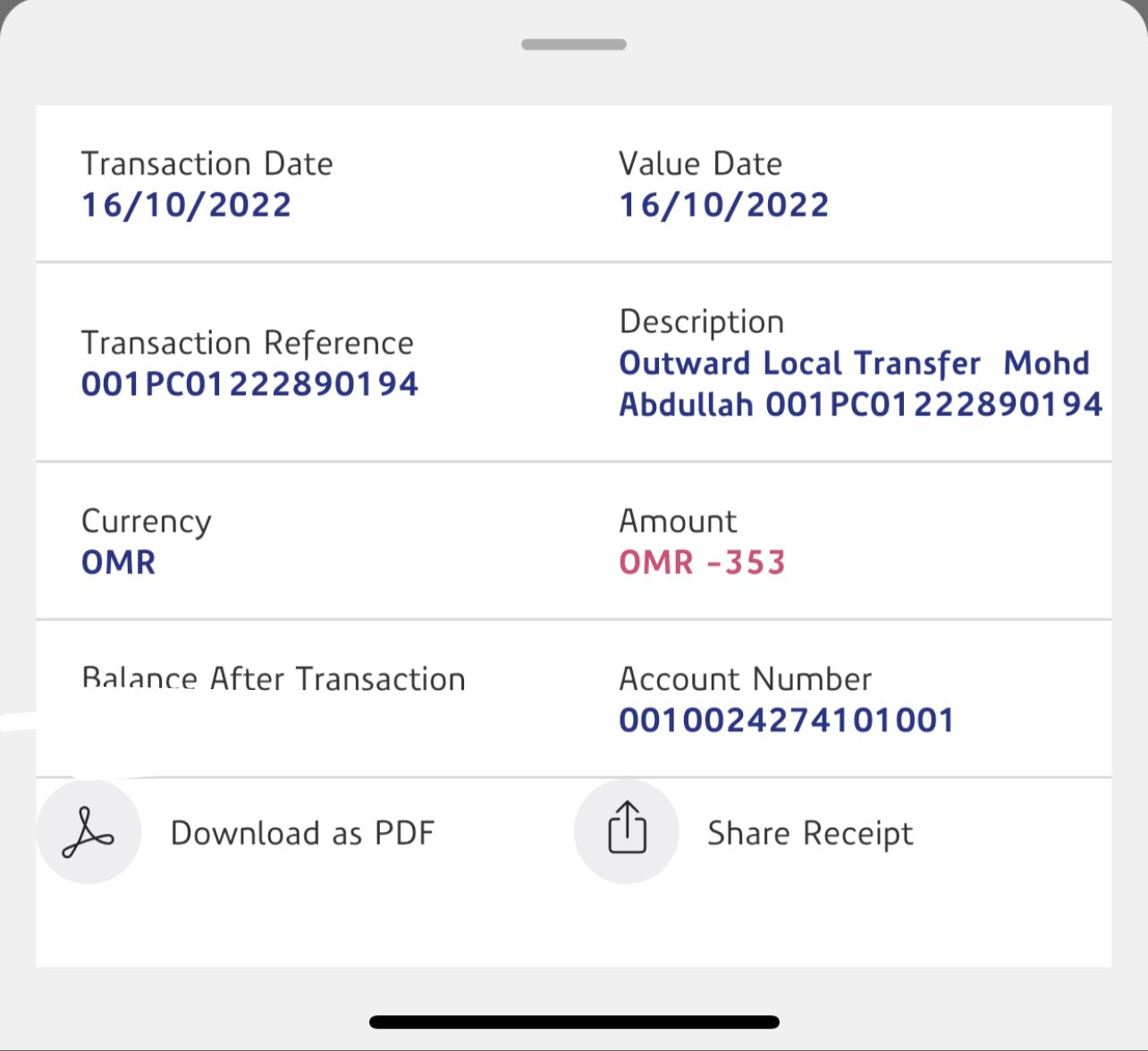This screenshot has height=1051, width=1148.
Task: Click the "Transaction Date" label
Action: click(207, 164)
